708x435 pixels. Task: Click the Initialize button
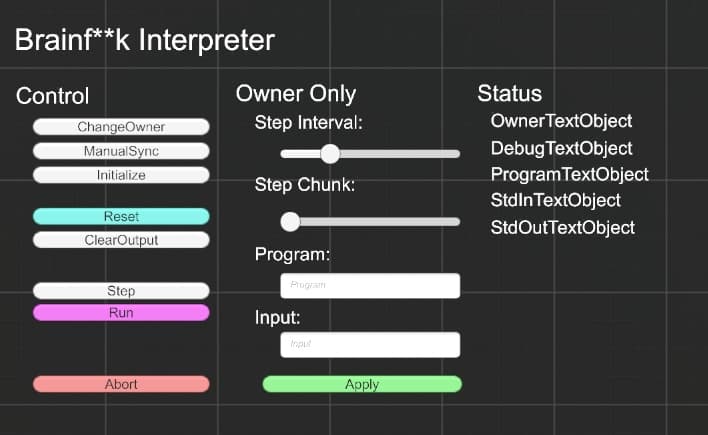[x=121, y=175]
